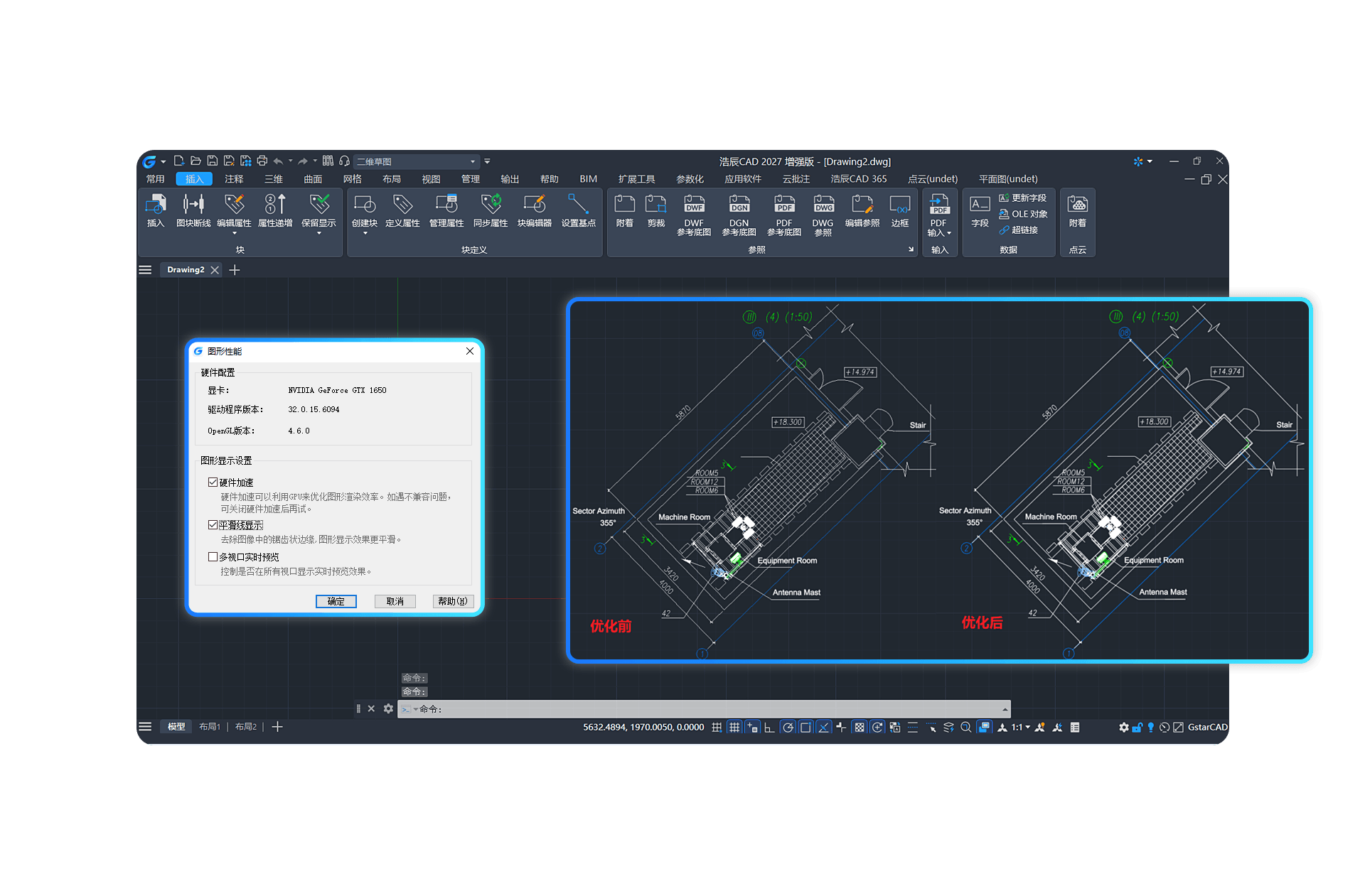This screenshot has height=896, width=1365.
Task: Click 确定 in the 图形性能 dialog
Action: tap(336, 601)
